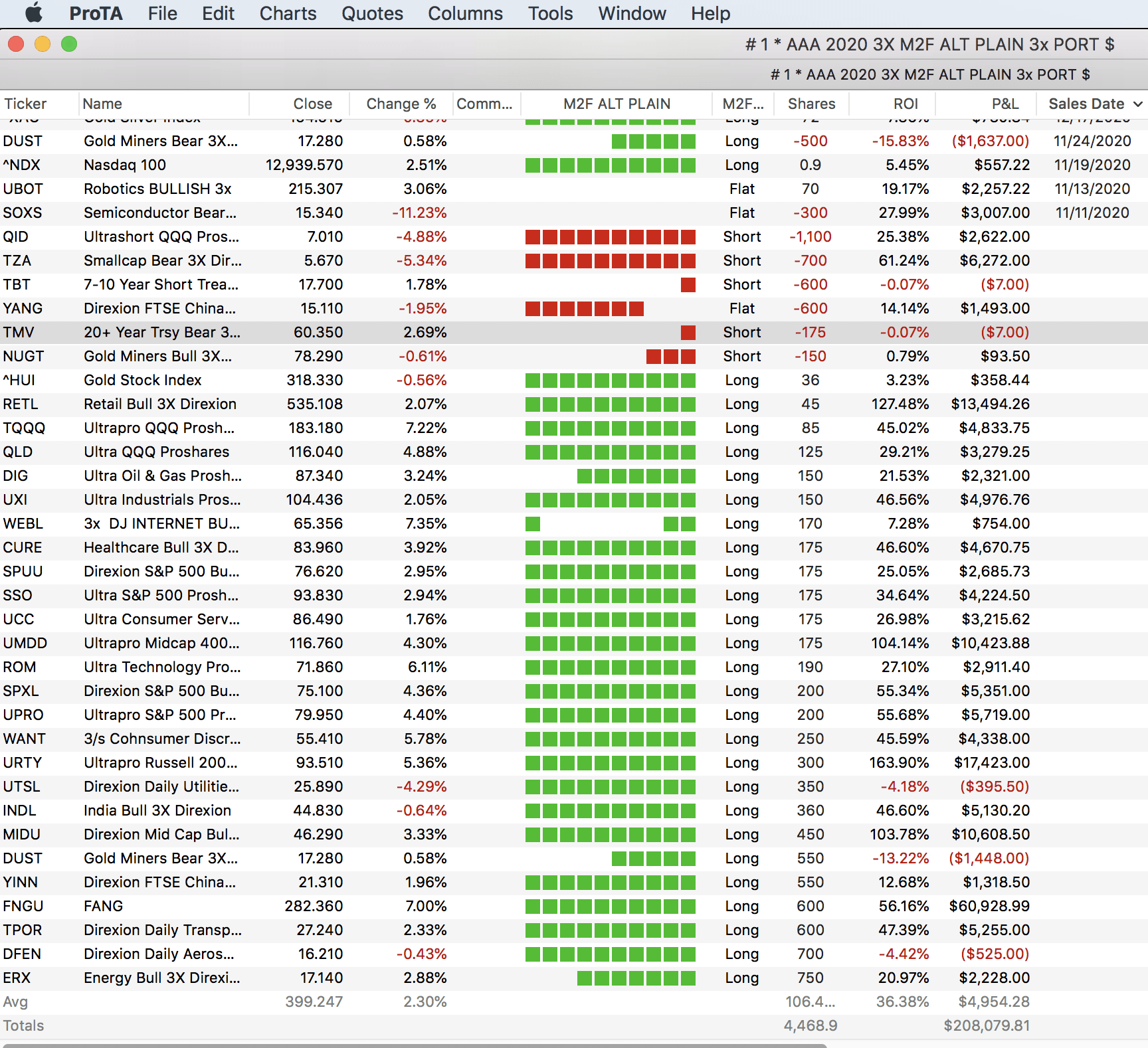Viewport: 1148px width, 1048px height.
Task: Click the DFEN ticker cell
Action: pos(22,954)
